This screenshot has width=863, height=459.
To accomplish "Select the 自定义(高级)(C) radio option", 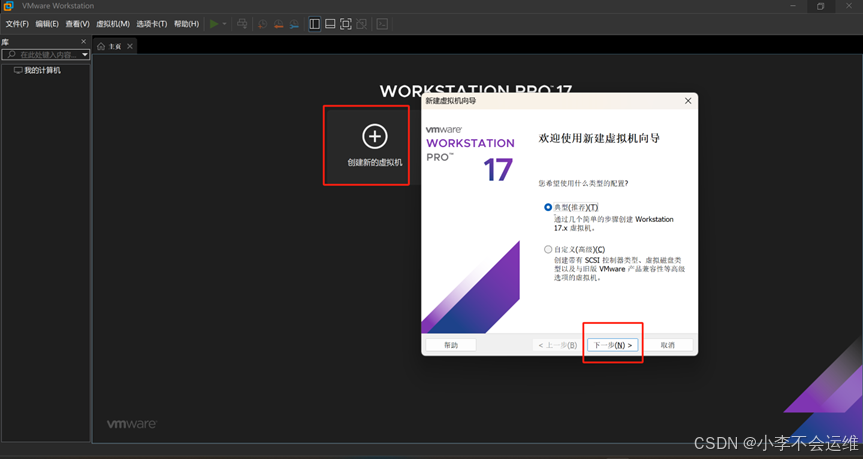I will pyautogui.click(x=548, y=249).
